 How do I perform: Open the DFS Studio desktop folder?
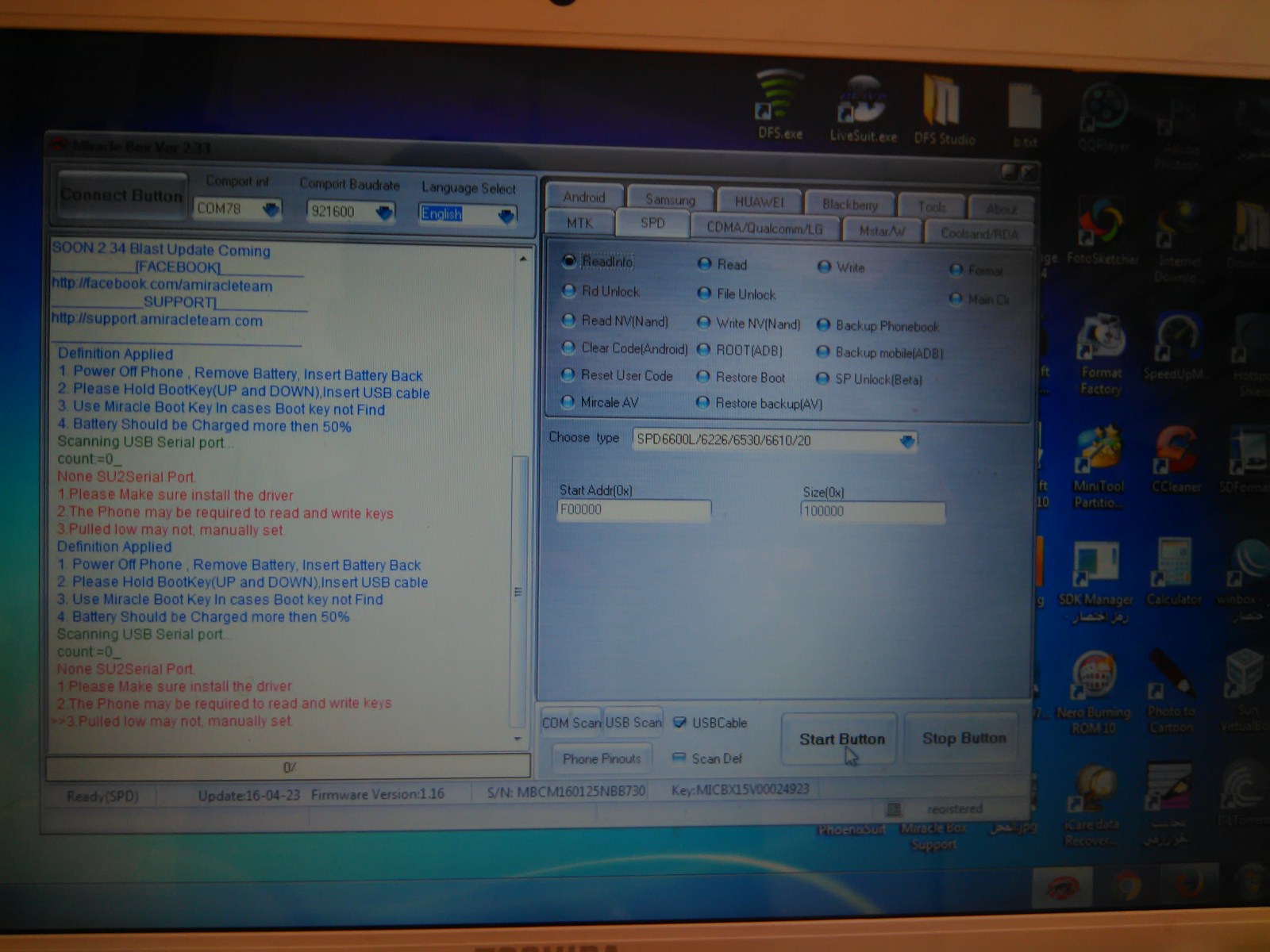[945, 109]
